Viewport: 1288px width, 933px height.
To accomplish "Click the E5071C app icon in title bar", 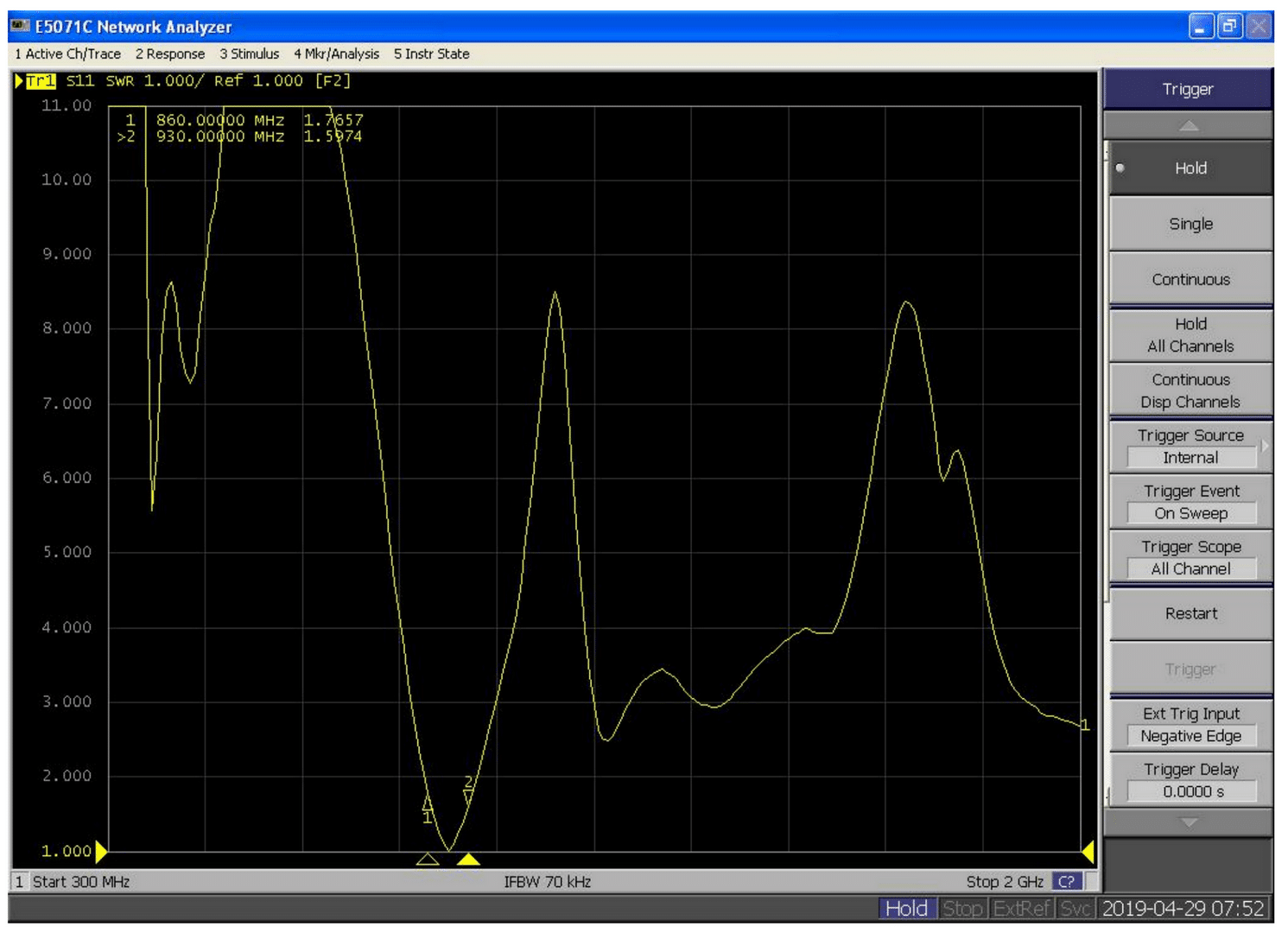I will point(20,26).
